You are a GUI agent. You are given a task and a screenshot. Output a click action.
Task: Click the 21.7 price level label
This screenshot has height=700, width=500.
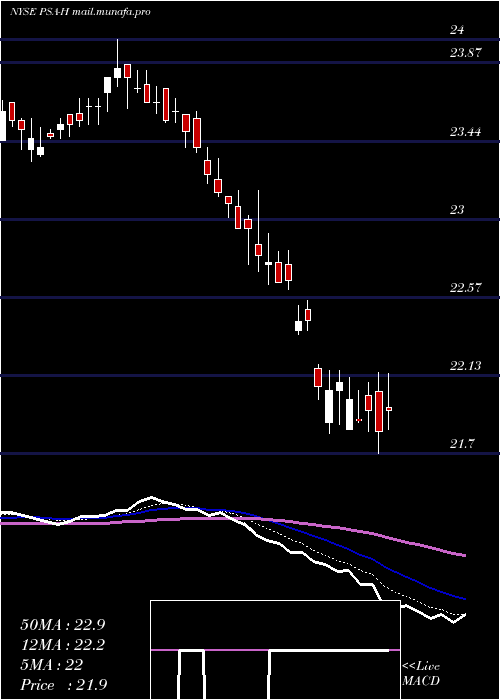tap(463, 444)
